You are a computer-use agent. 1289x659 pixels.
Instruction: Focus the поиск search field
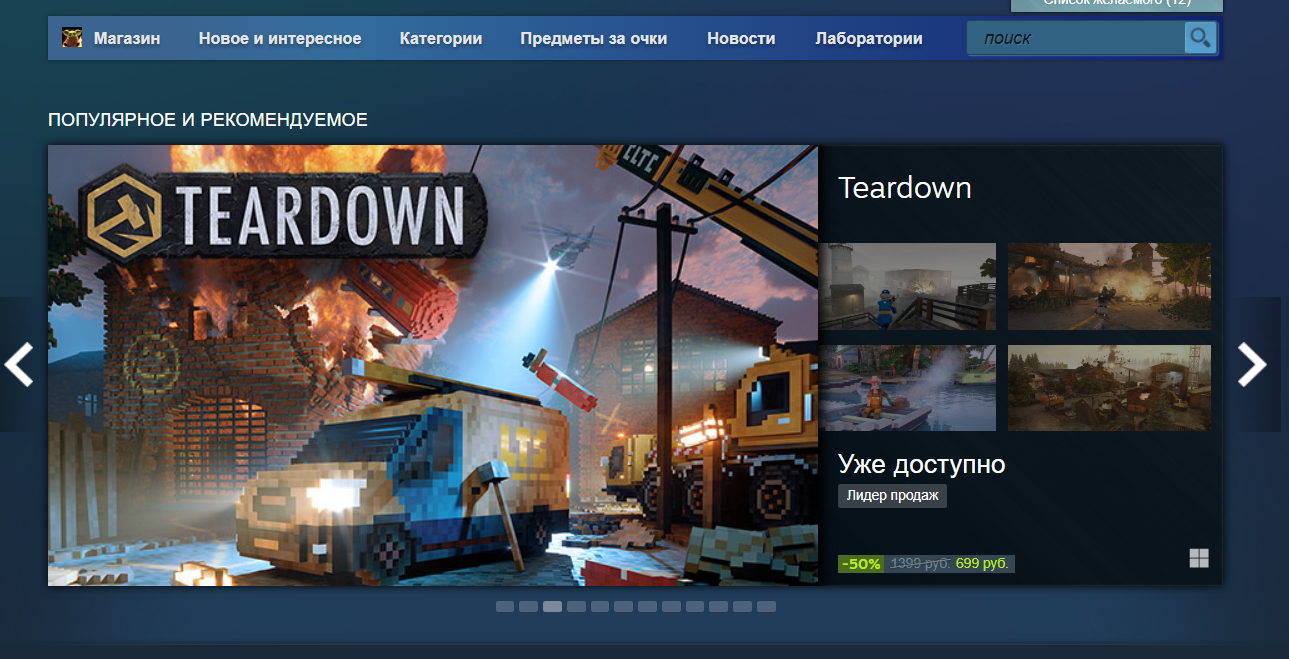point(1076,39)
